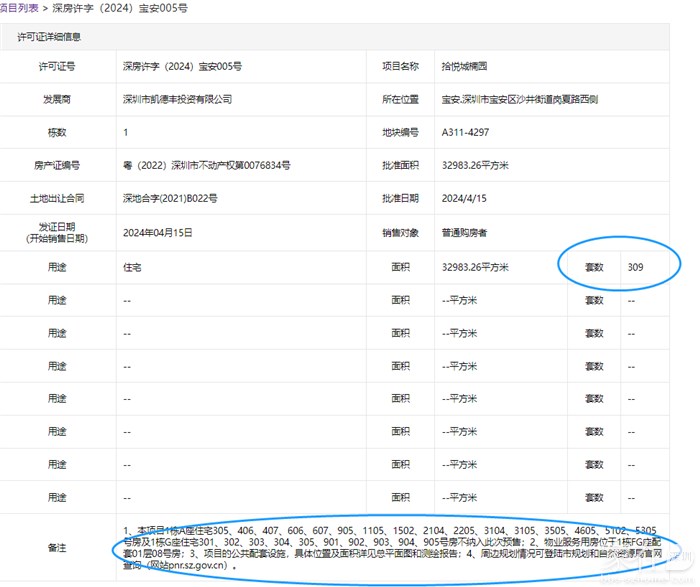Screen dimensions: 700x587
Task: Click the 发展商 label cell
Action: [57, 100]
